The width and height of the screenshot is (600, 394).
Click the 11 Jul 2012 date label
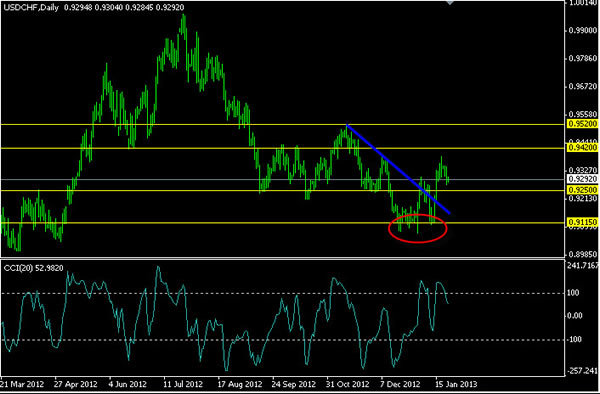[183, 384]
